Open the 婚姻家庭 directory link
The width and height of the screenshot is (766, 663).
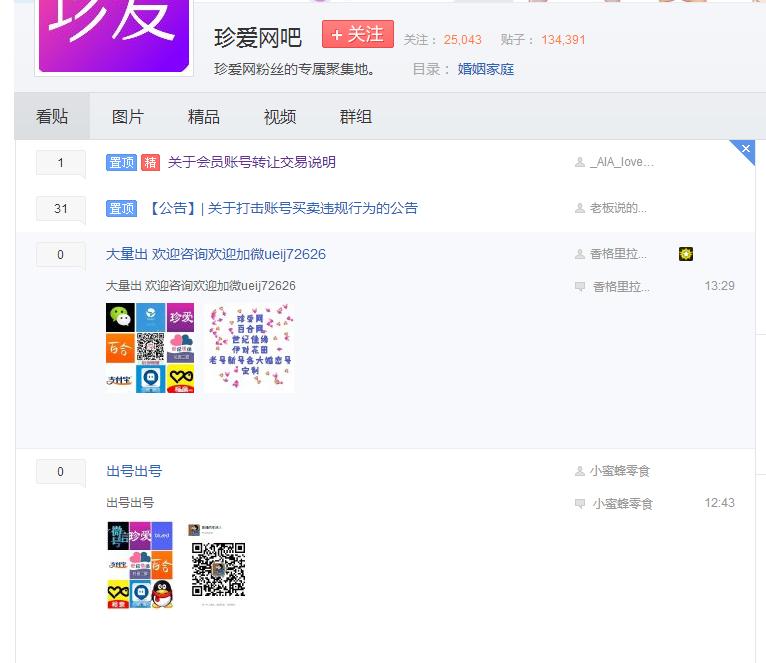(485, 69)
